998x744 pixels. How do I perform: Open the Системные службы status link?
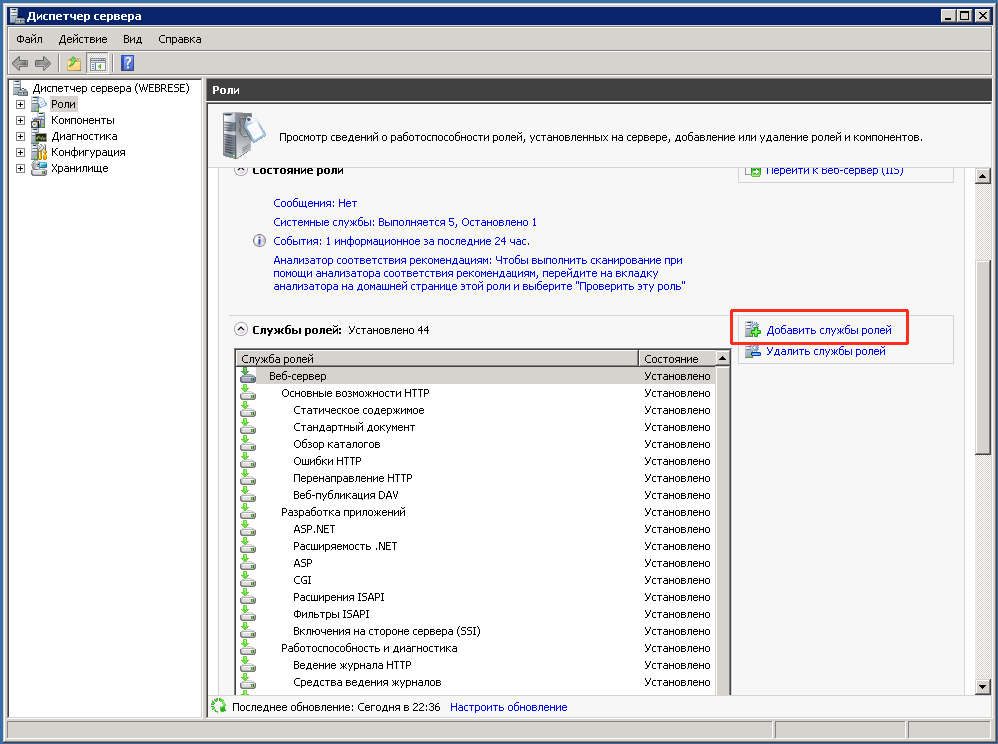[x=405, y=222]
